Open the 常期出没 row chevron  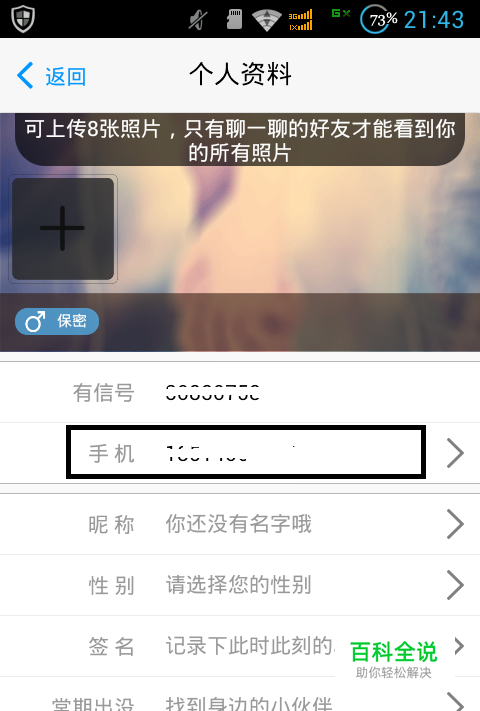pos(455,701)
